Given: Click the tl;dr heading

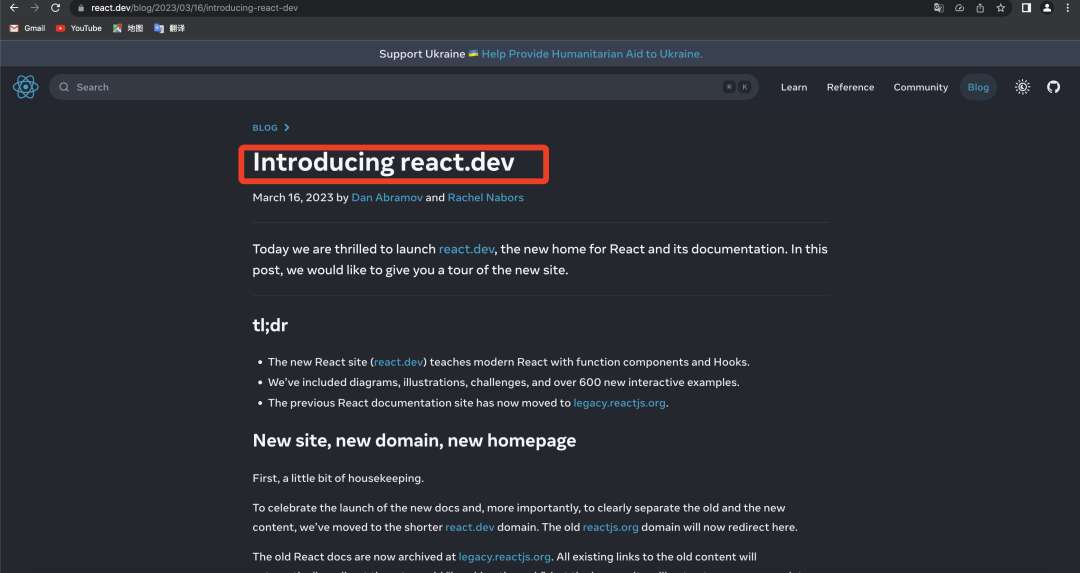Looking at the screenshot, I should pyautogui.click(x=270, y=325).
